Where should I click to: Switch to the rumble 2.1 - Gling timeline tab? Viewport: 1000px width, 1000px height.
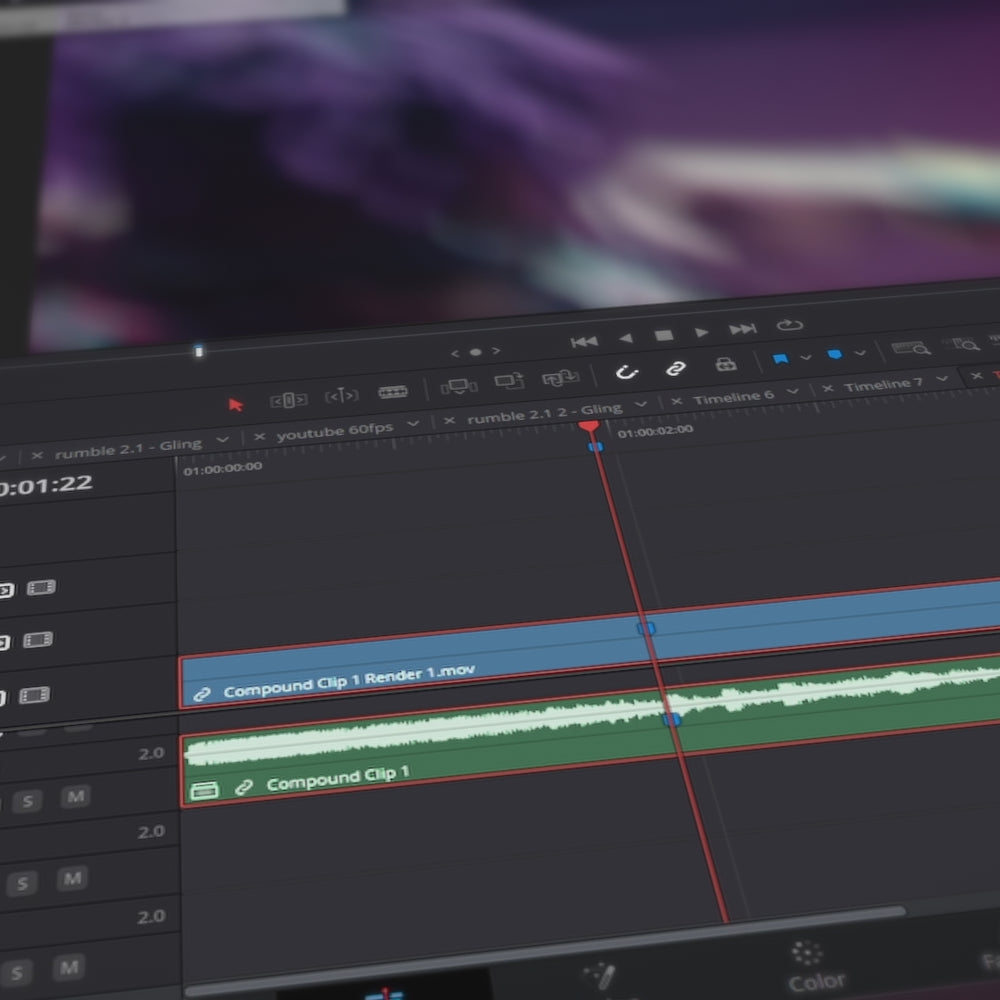(x=128, y=448)
